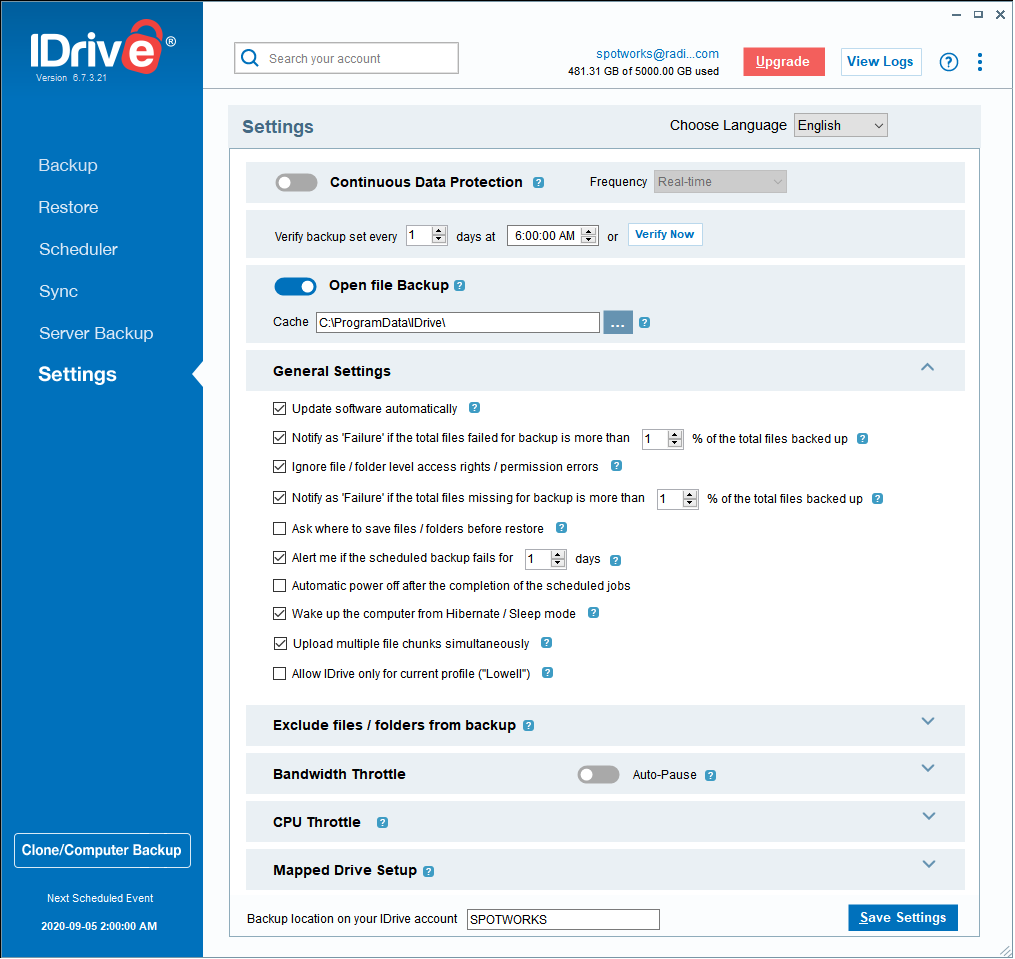Screen dimensions: 1015x959
Task: Check Ask where to save files before restore
Action: pyautogui.click(x=280, y=529)
